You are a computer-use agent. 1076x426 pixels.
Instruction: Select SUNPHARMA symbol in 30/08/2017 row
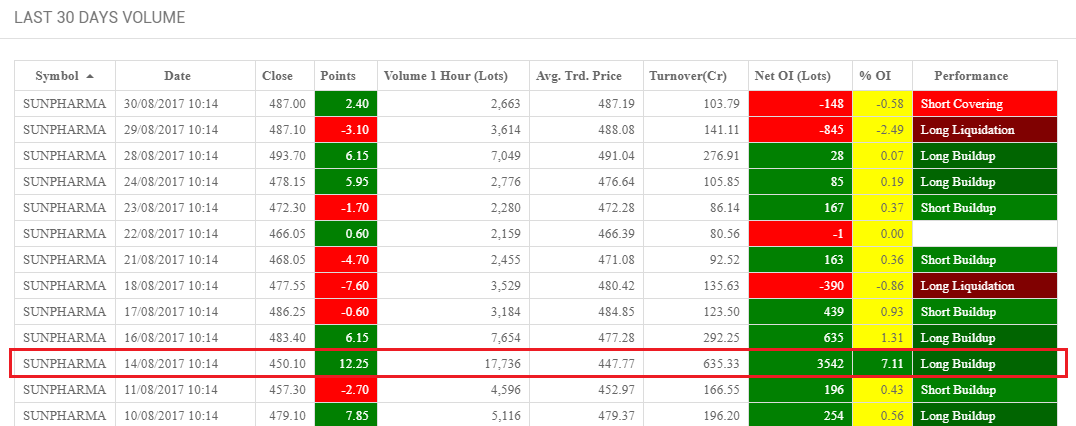coord(65,104)
